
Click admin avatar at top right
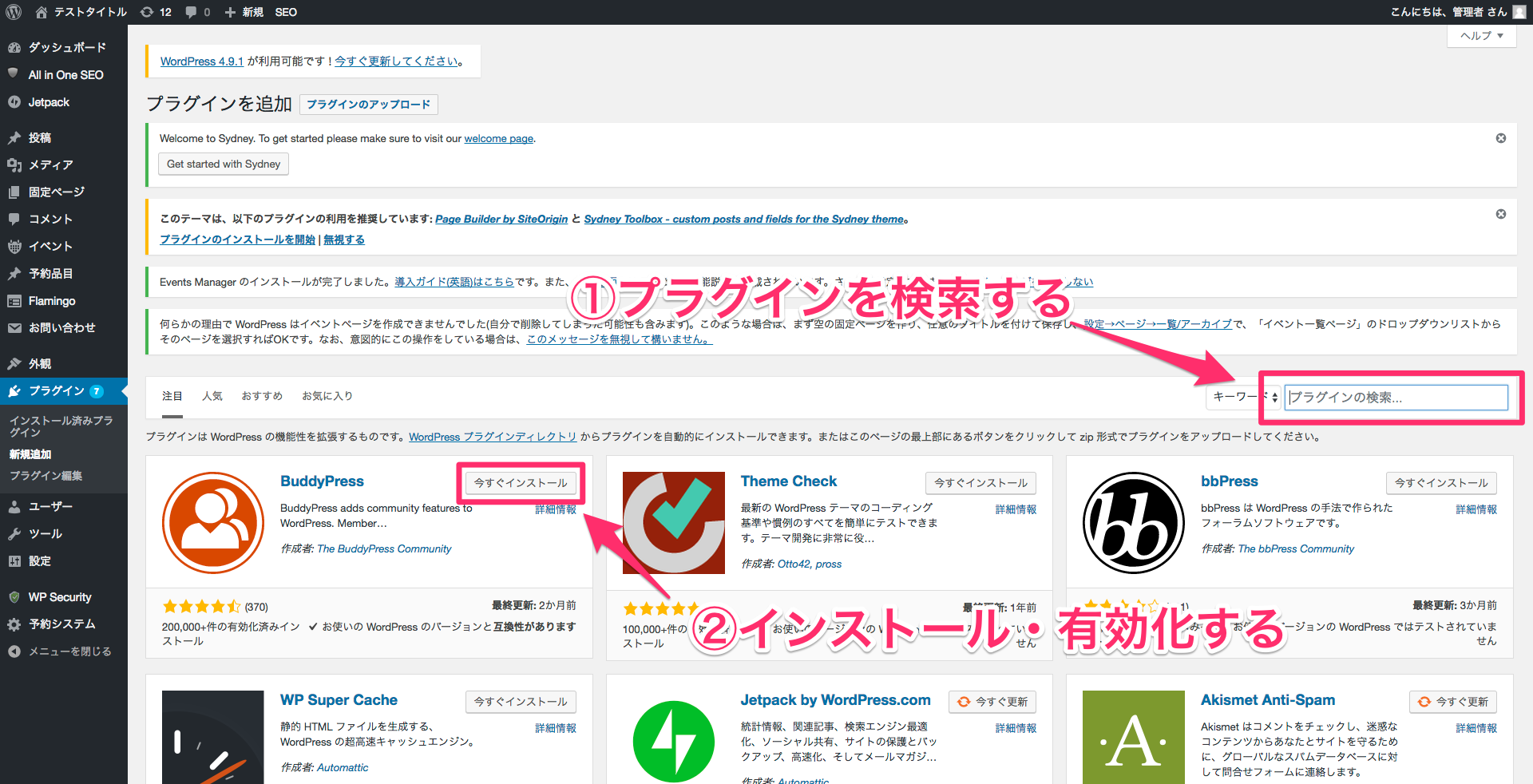(1518, 12)
